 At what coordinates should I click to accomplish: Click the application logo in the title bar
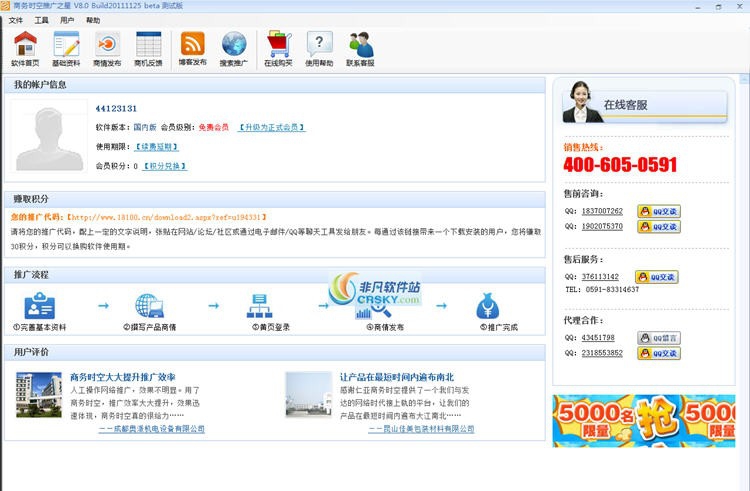tap(5, 6)
